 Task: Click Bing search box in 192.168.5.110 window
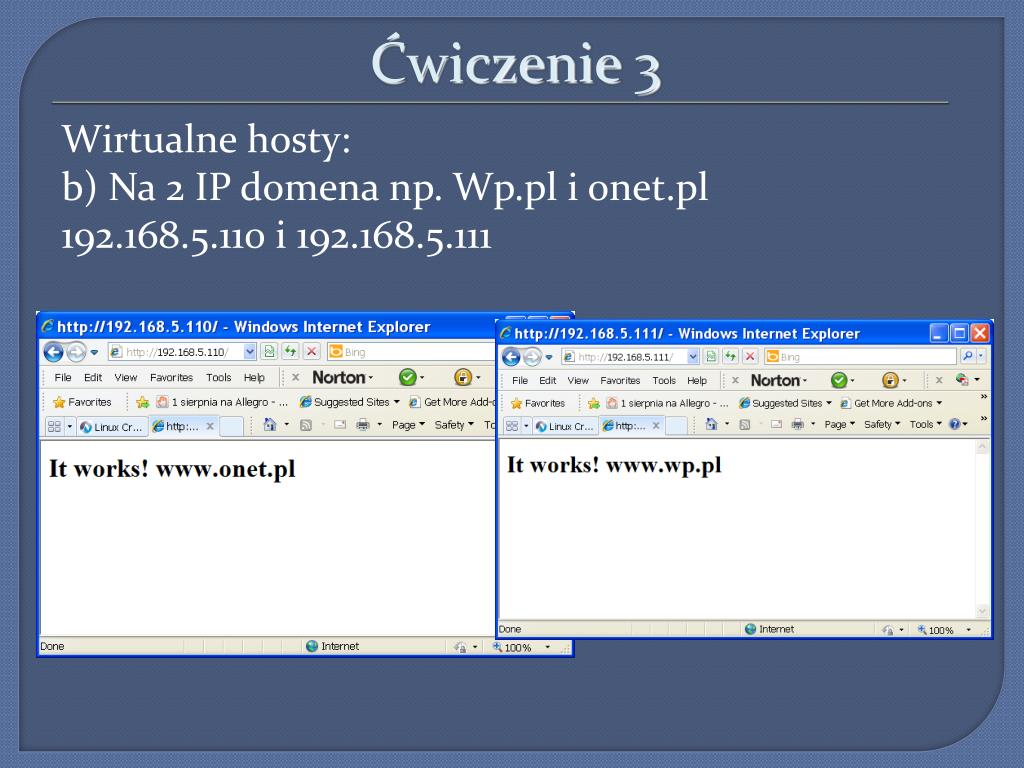coord(411,351)
